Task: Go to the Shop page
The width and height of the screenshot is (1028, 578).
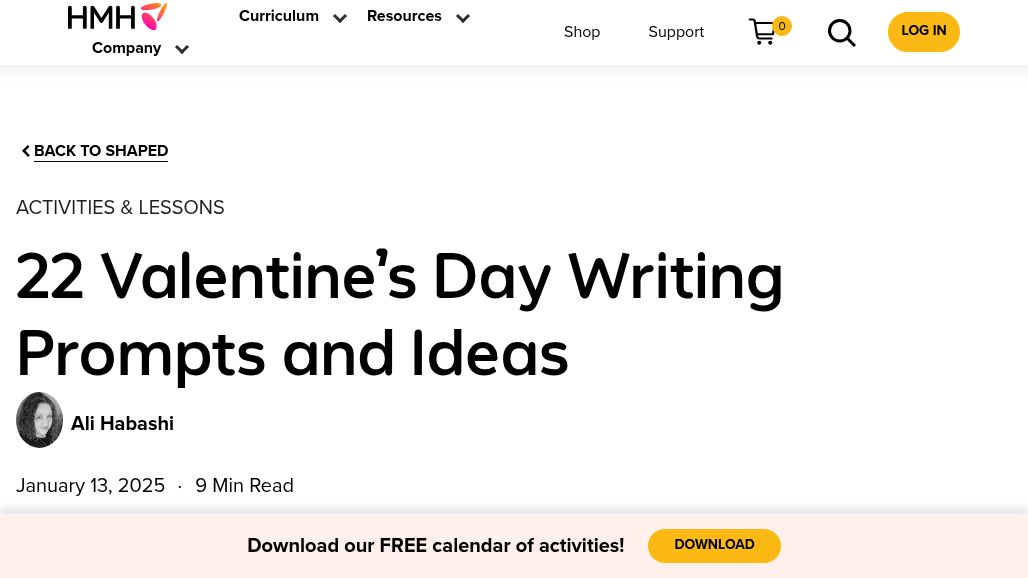Action: pyautogui.click(x=582, y=33)
